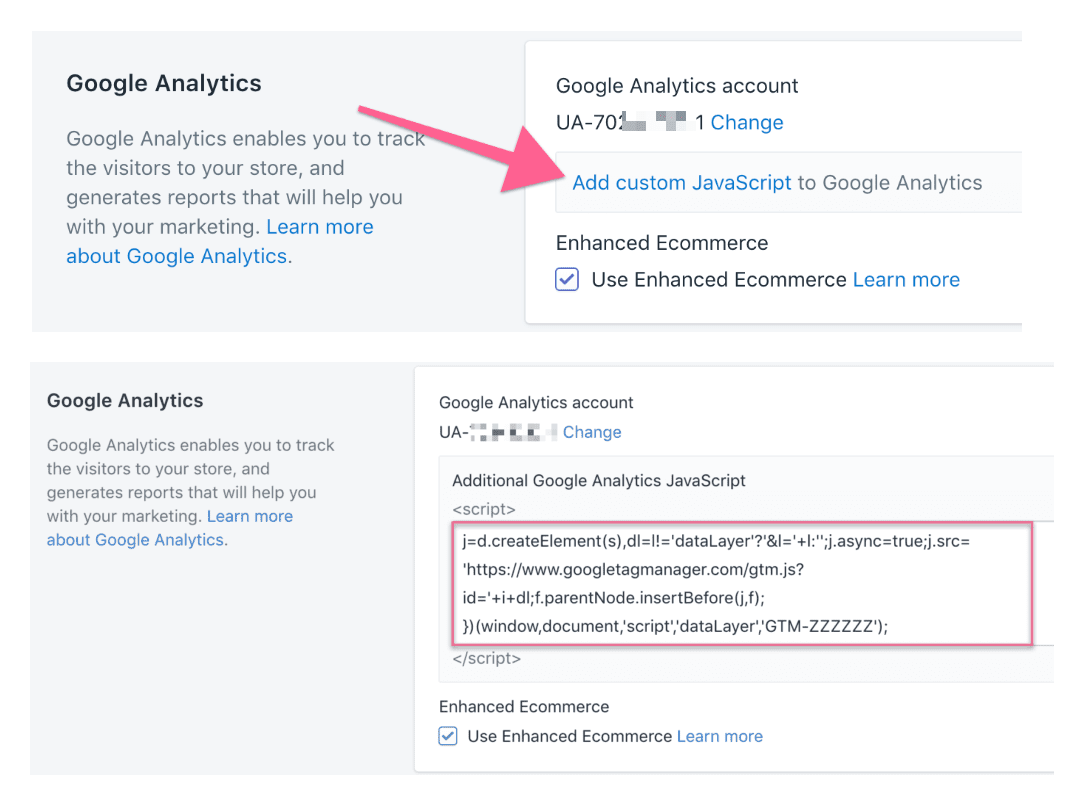Click the Additional Google Analytics JavaScript heading

(599, 481)
